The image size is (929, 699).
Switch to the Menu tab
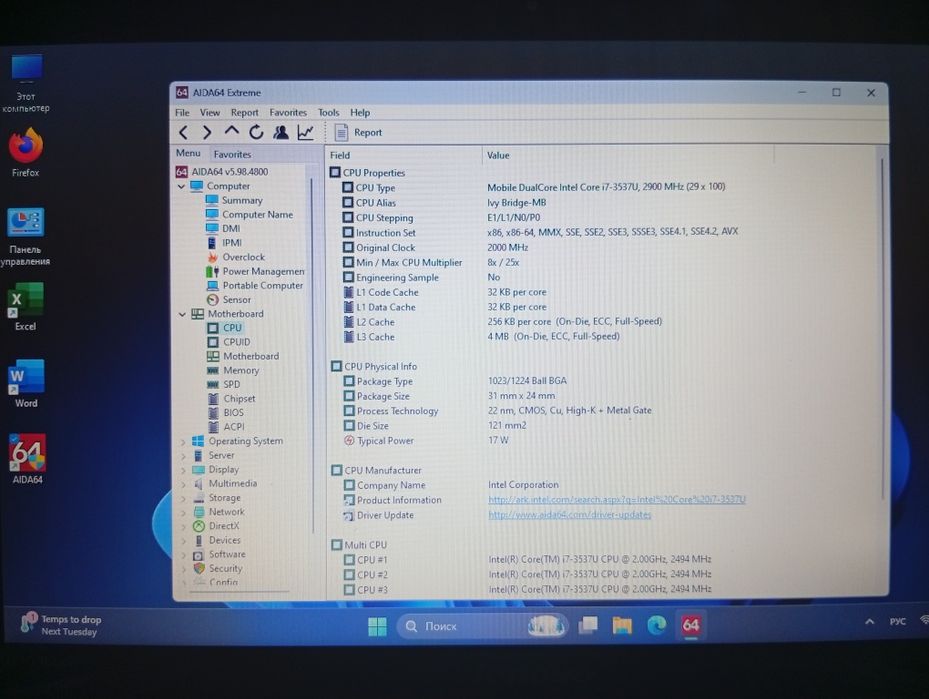pyautogui.click(x=188, y=153)
